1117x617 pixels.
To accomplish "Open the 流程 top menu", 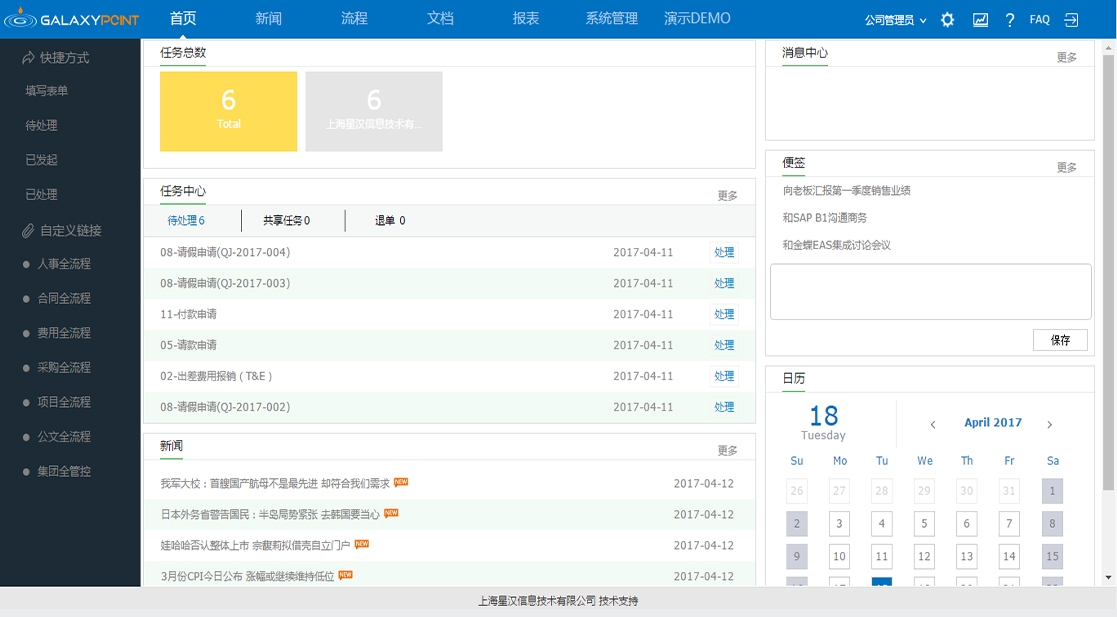I will 354,19.
